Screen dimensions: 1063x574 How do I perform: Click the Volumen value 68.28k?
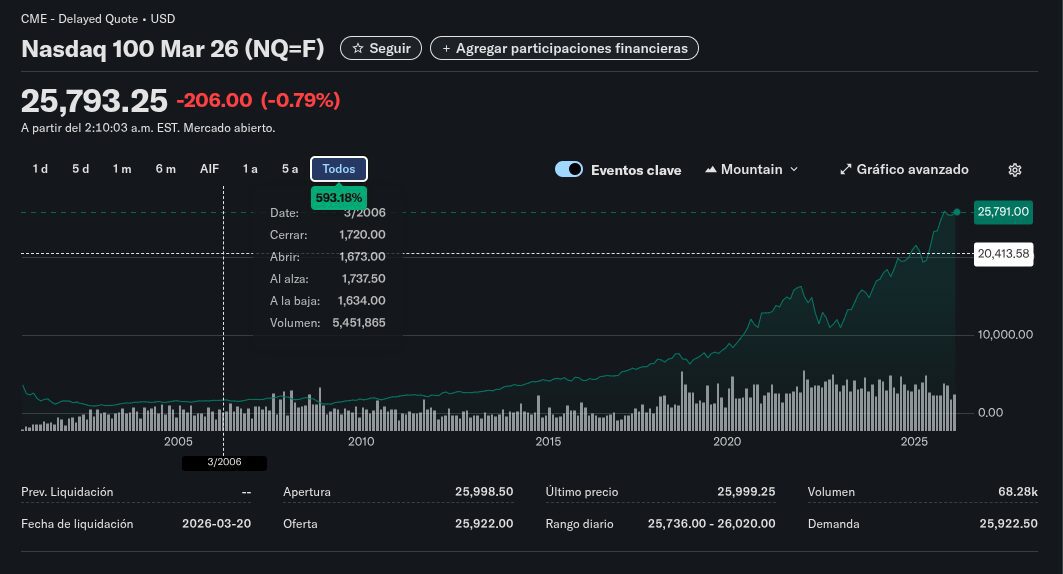click(x=1018, y=492)
